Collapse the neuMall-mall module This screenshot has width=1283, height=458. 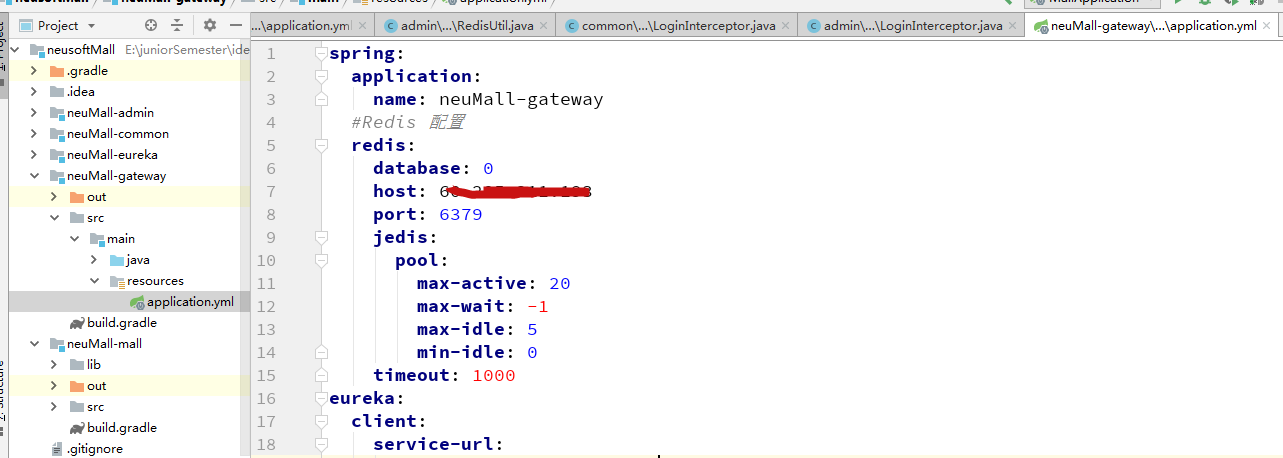35,344
